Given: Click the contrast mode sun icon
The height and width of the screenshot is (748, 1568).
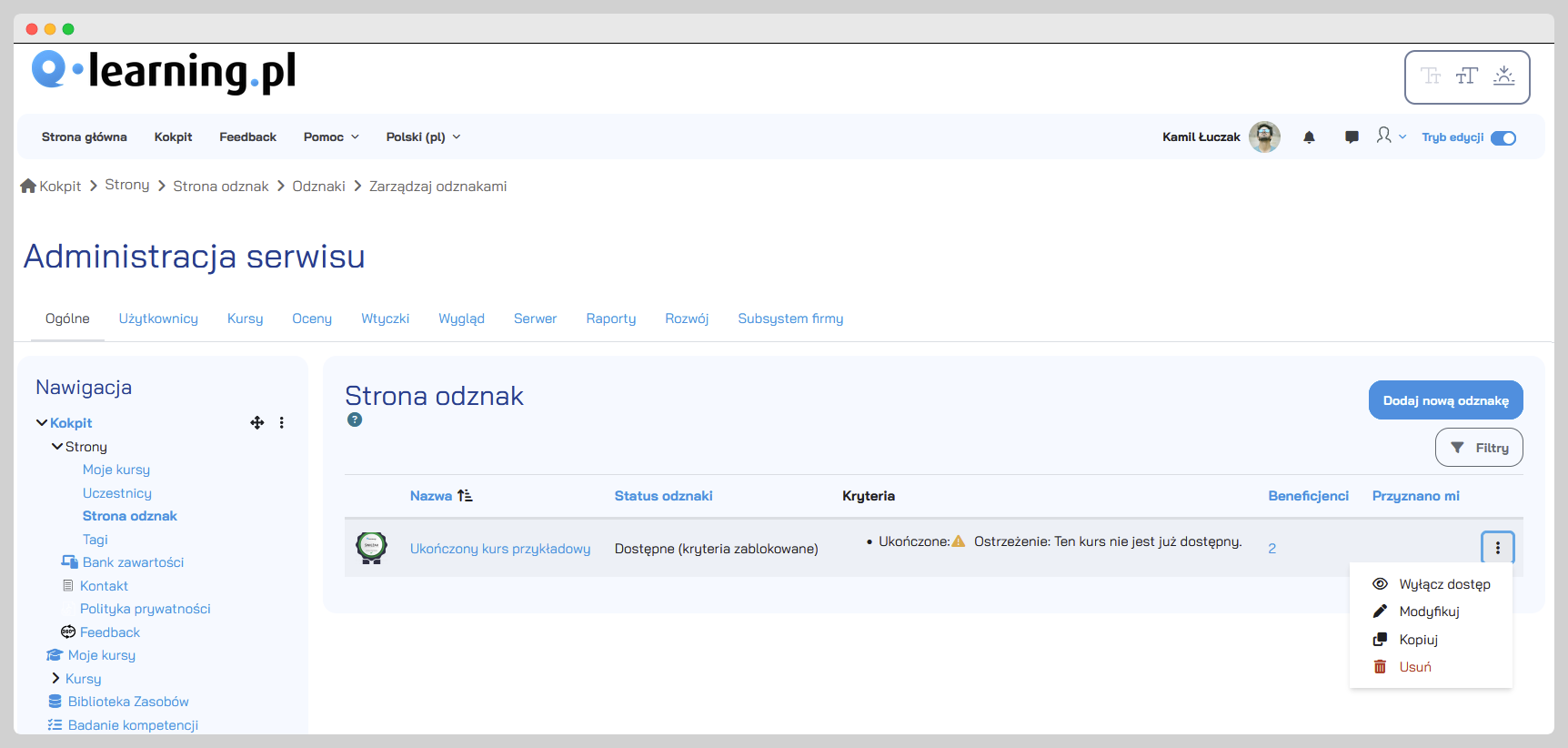Looking at the screenshot, I should [x=1503, y=76].
